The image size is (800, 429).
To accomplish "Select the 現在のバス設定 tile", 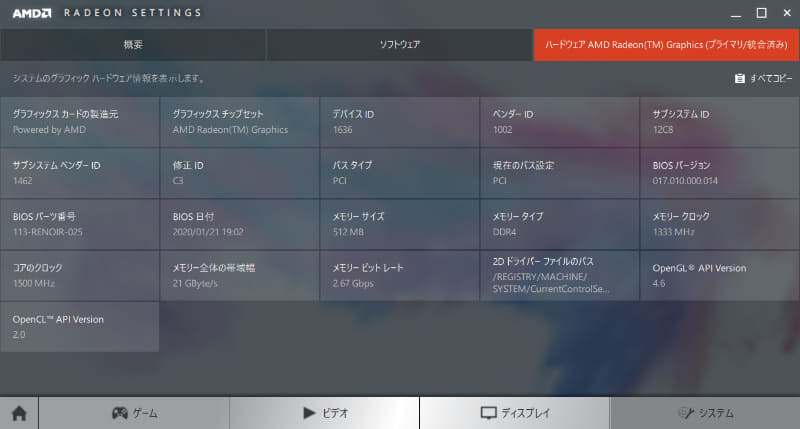I will 559,173.
